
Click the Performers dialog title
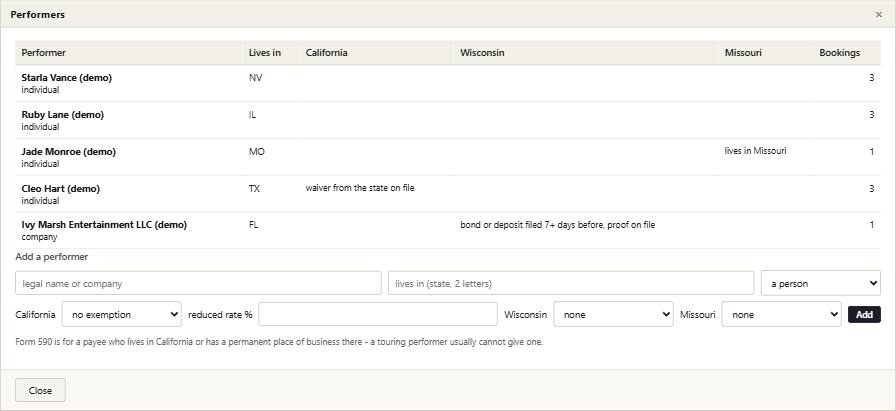coord(37,15)
